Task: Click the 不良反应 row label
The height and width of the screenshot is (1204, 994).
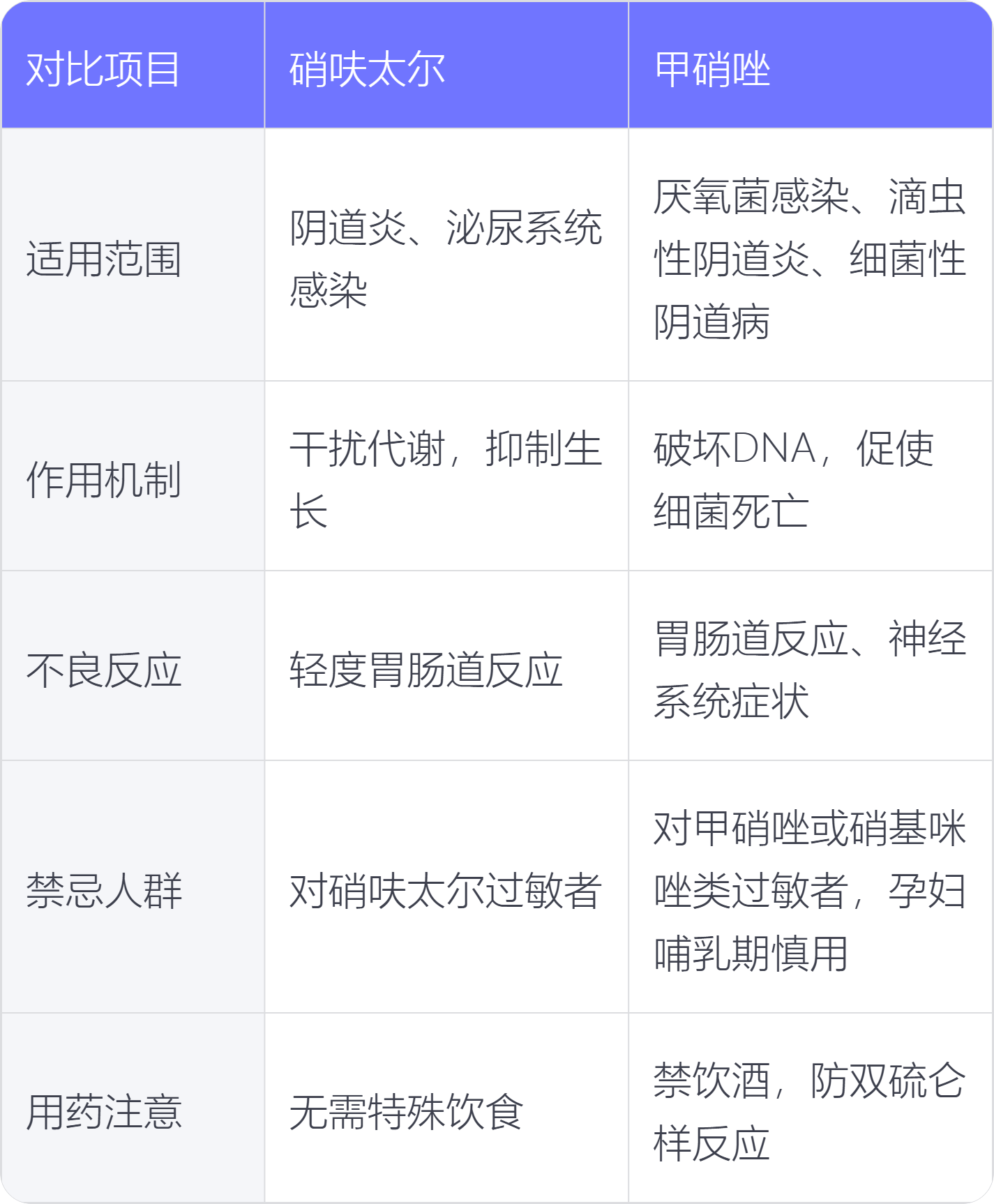Action: [133, 666]
